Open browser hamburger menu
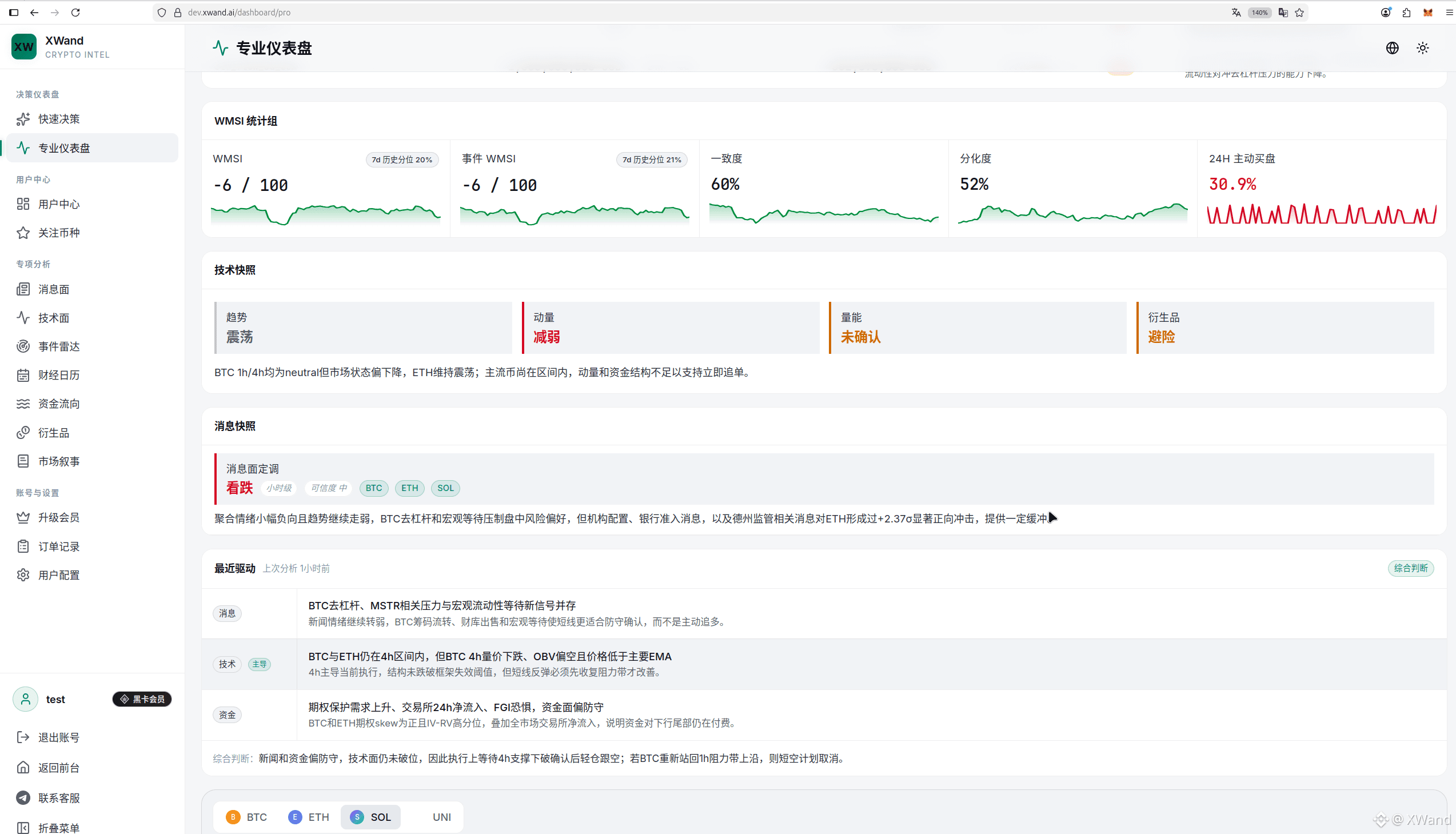This screenshot has height=834, width=1456. tap(1450, 13)
